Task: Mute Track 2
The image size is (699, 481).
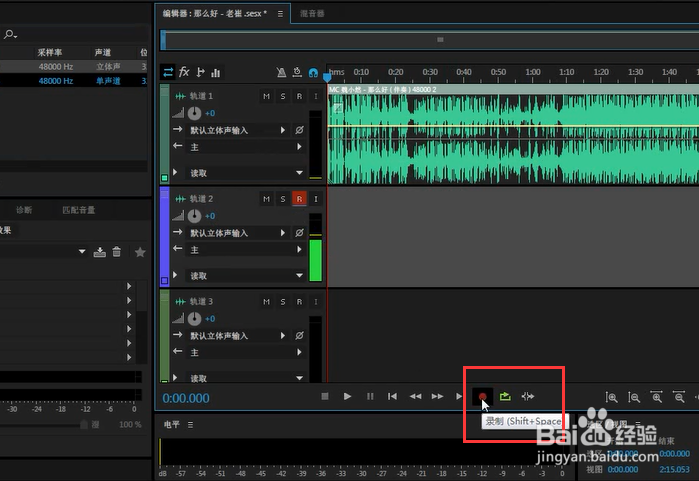Action: pyautogui.click(x=267, y=199)
